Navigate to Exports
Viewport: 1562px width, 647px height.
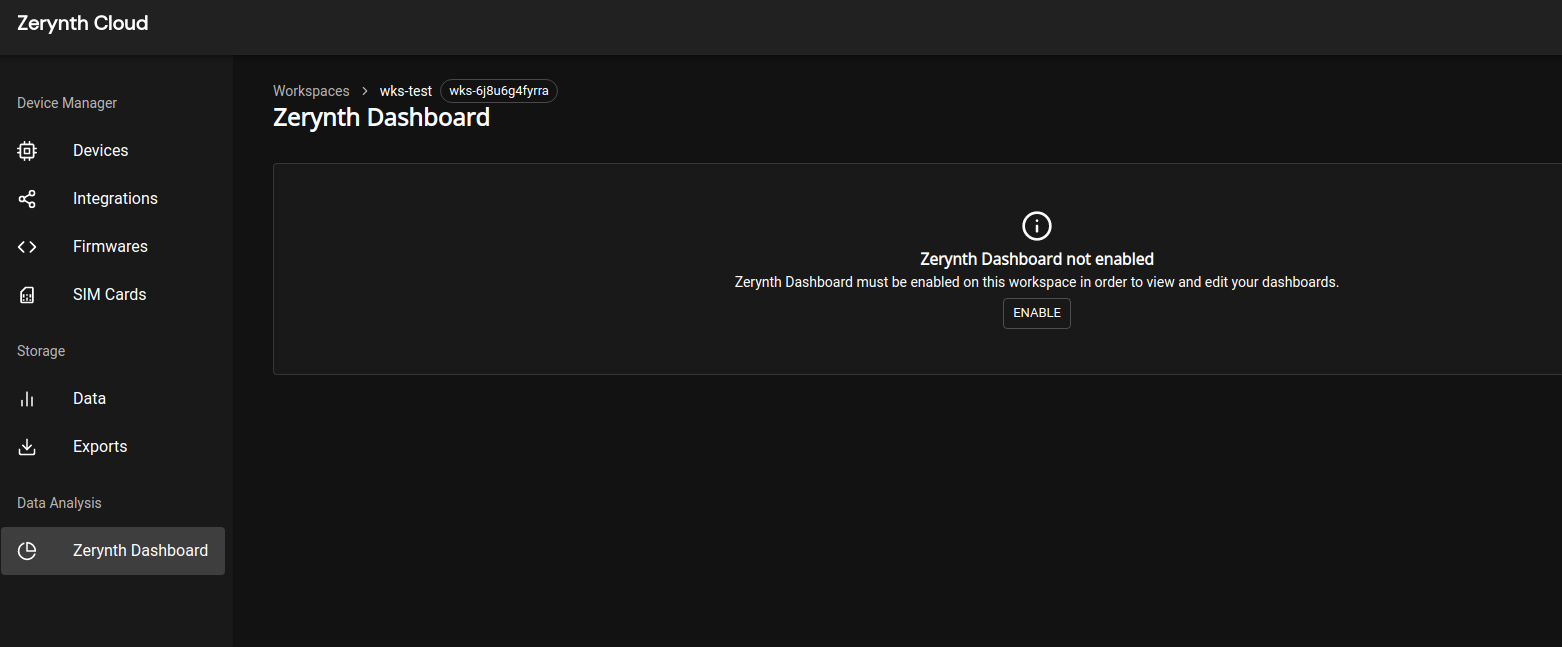(113, 447)
